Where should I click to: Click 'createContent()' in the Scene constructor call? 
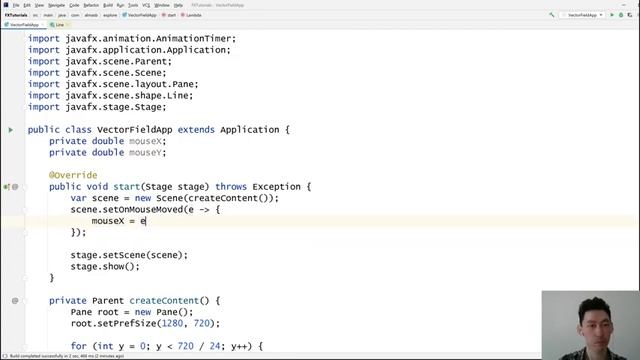pyautogui.click(x=228, y=198)
